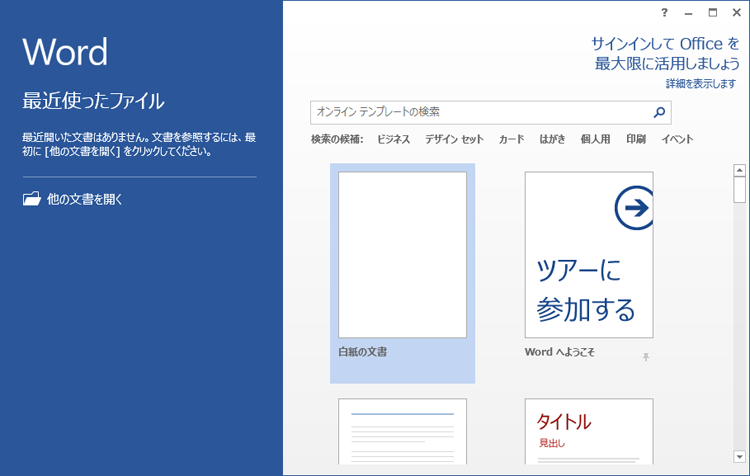Click the template list scrollbar thumb

[x=739, y=190]
